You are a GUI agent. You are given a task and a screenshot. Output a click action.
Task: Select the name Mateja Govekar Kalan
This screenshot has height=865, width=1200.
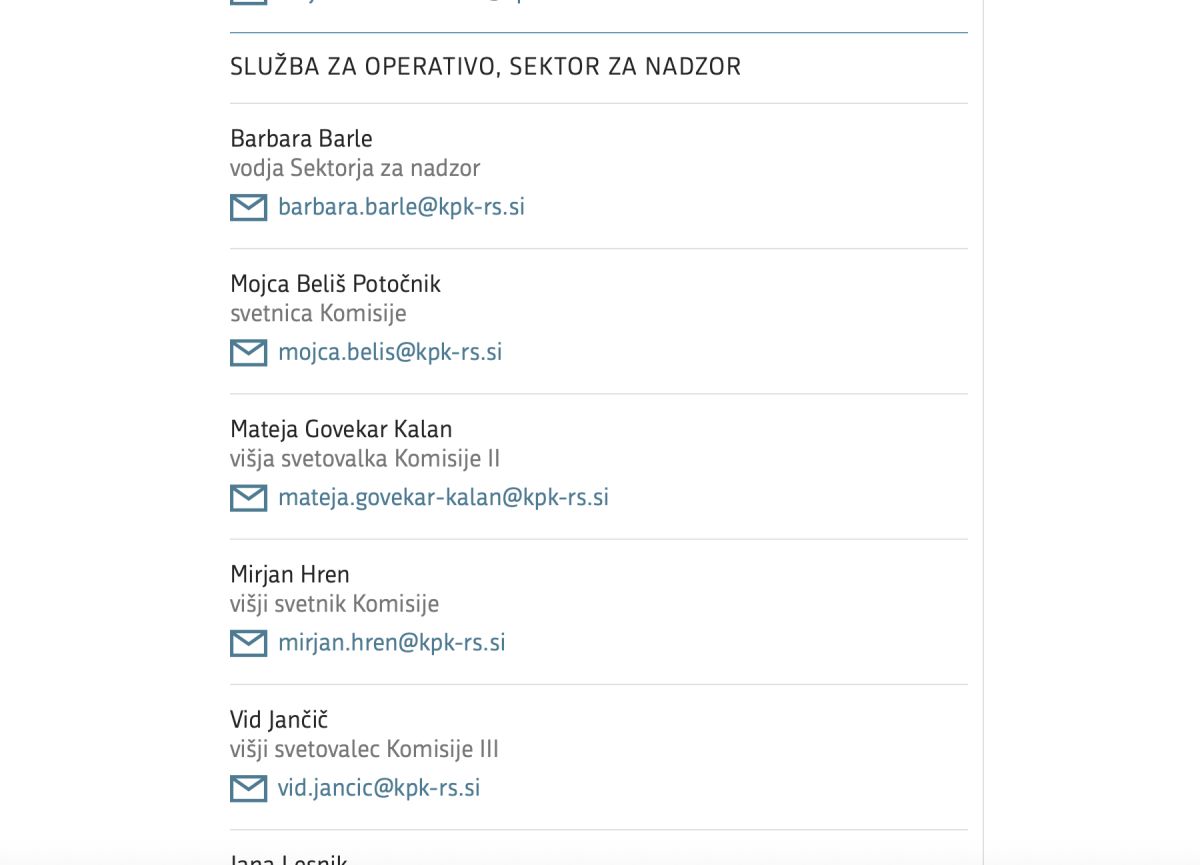coord(341,429)
